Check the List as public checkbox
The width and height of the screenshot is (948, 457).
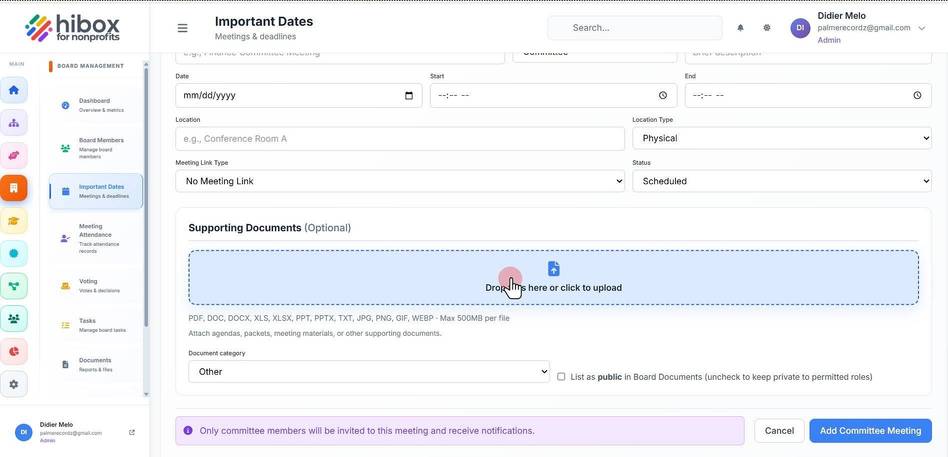(x=561, y=377)
